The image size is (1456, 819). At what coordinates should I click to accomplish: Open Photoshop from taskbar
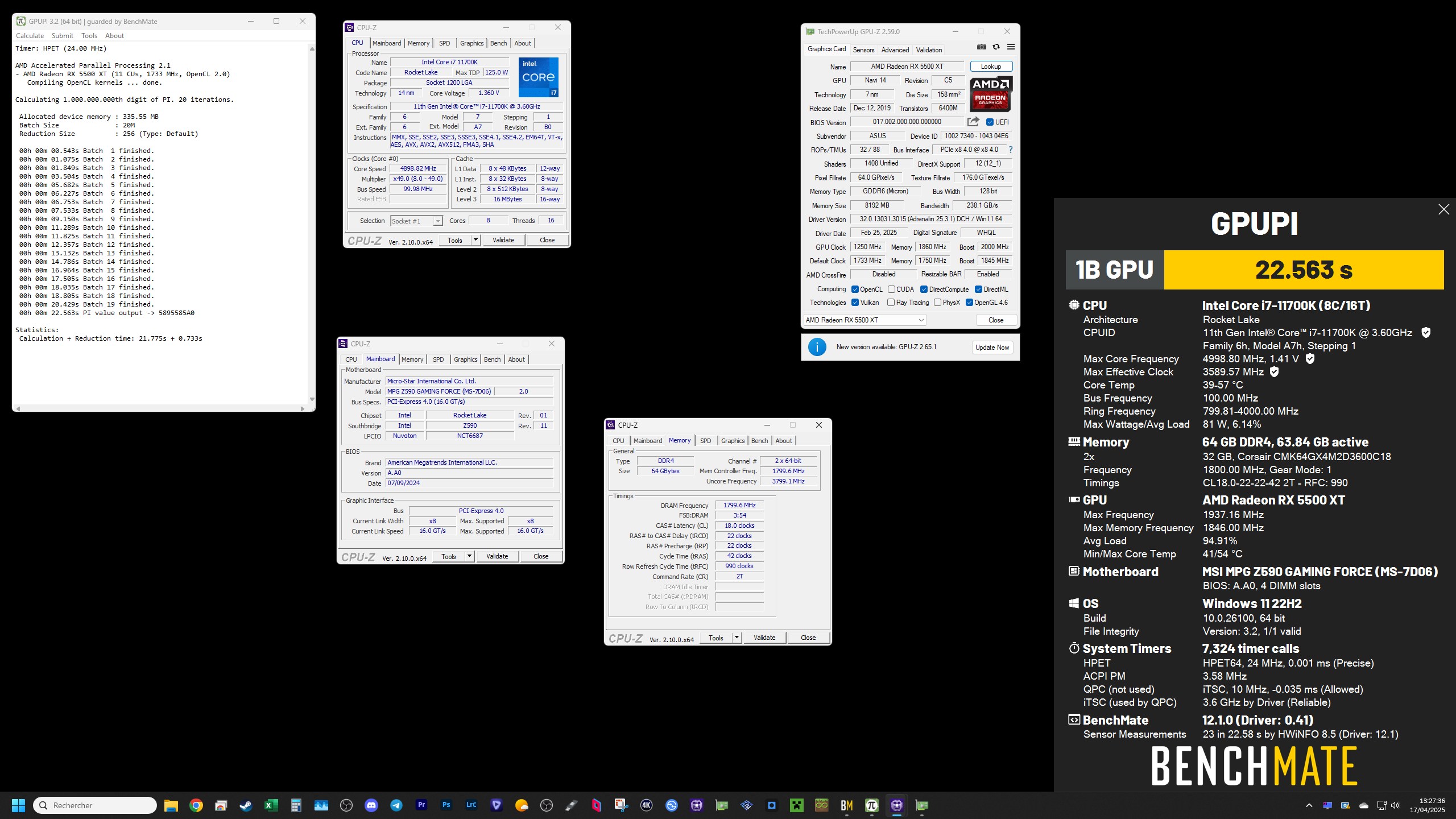tap(446, 805)
